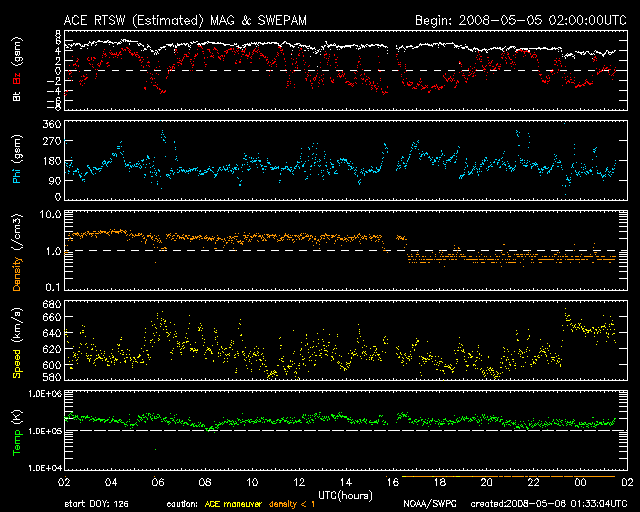Image resolution: width=640 pixels, height=512 pixels.
Task: Click the UTC(hours) x-axis label
Action: point(345,494)
